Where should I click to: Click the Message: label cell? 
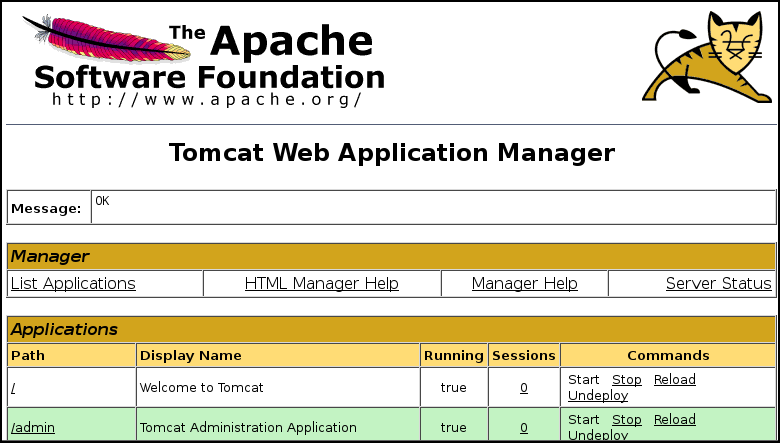(49, 207)
